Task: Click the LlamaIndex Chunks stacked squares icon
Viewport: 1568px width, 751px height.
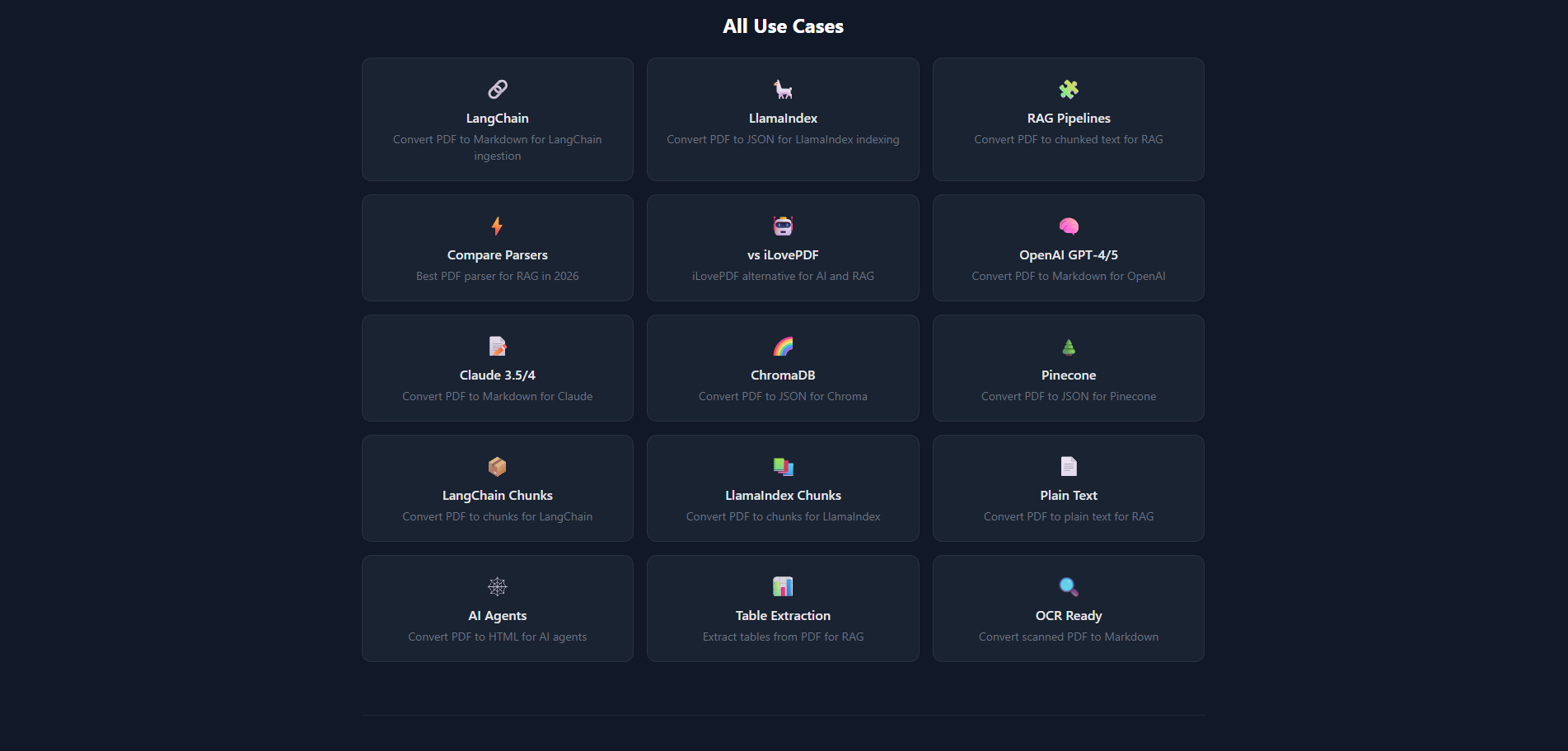Action: (x=783, y=466)
